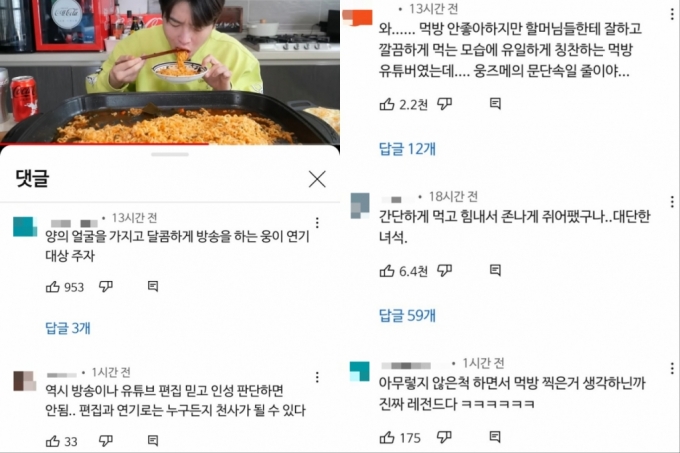Like the comment with 33 likes

(x=52, y=441)
